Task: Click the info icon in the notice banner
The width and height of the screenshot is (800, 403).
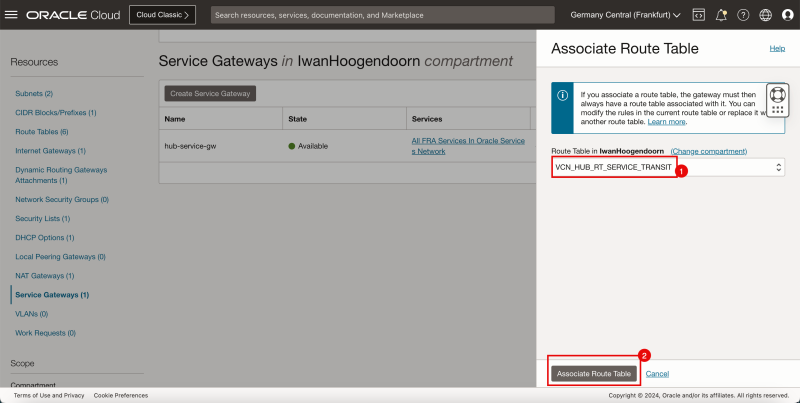Action: coord(563,95)
